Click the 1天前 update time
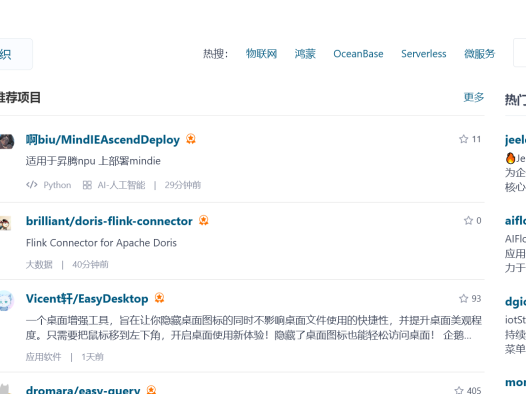The width and height of the screenshot is (526, 394). tap(93, 357)
